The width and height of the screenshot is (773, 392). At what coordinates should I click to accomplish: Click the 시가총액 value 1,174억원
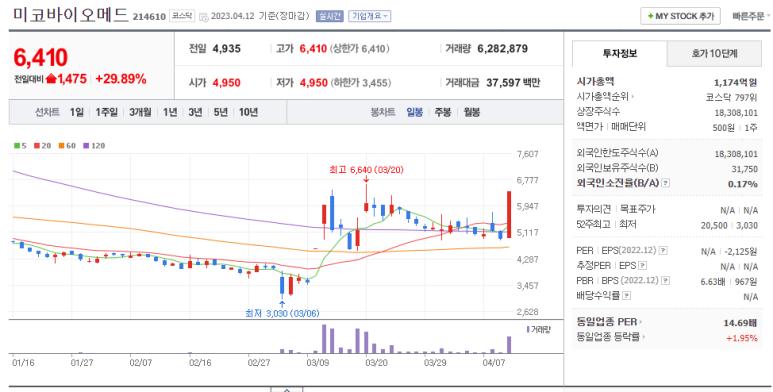coord(736,82)
